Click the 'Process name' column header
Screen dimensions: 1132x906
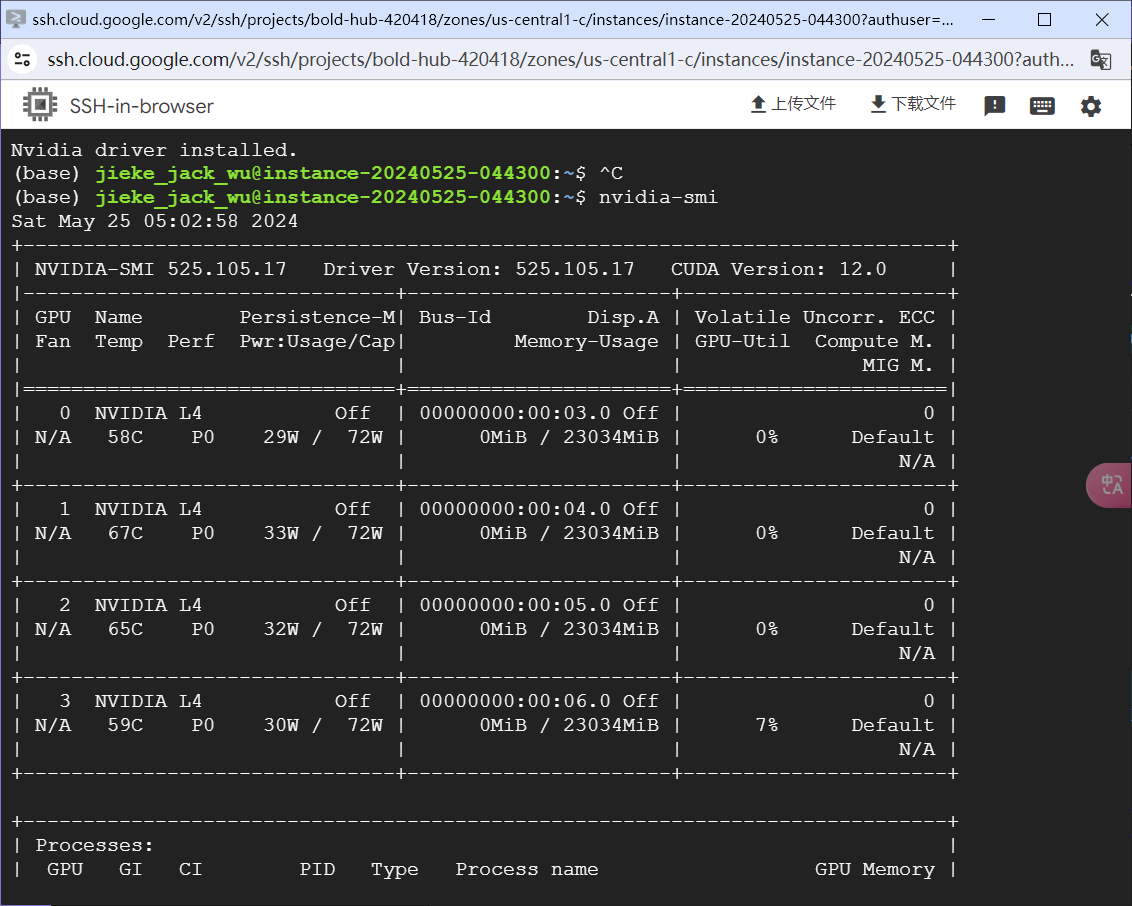(x=527, y=869)
